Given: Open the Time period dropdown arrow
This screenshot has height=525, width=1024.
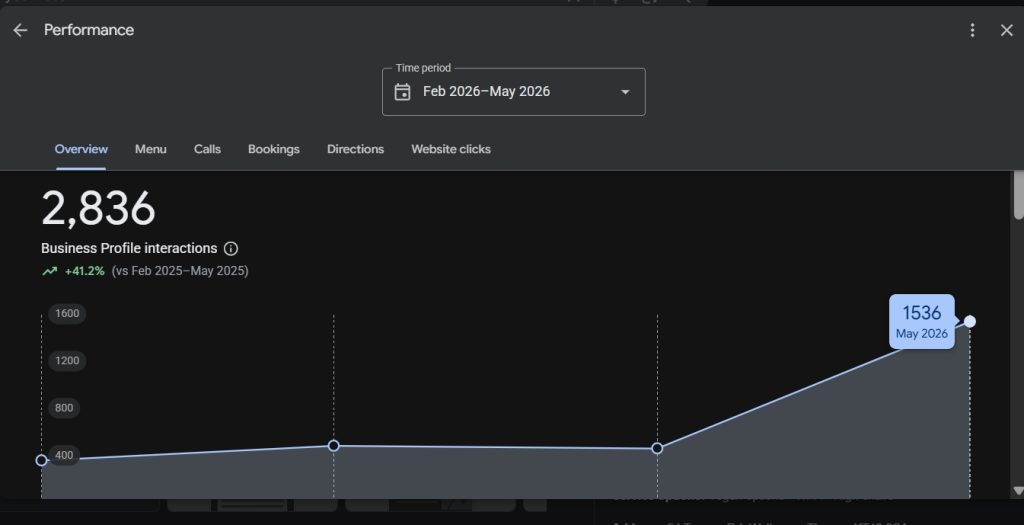Looking at the screenshot, I should tap(625, 92).
